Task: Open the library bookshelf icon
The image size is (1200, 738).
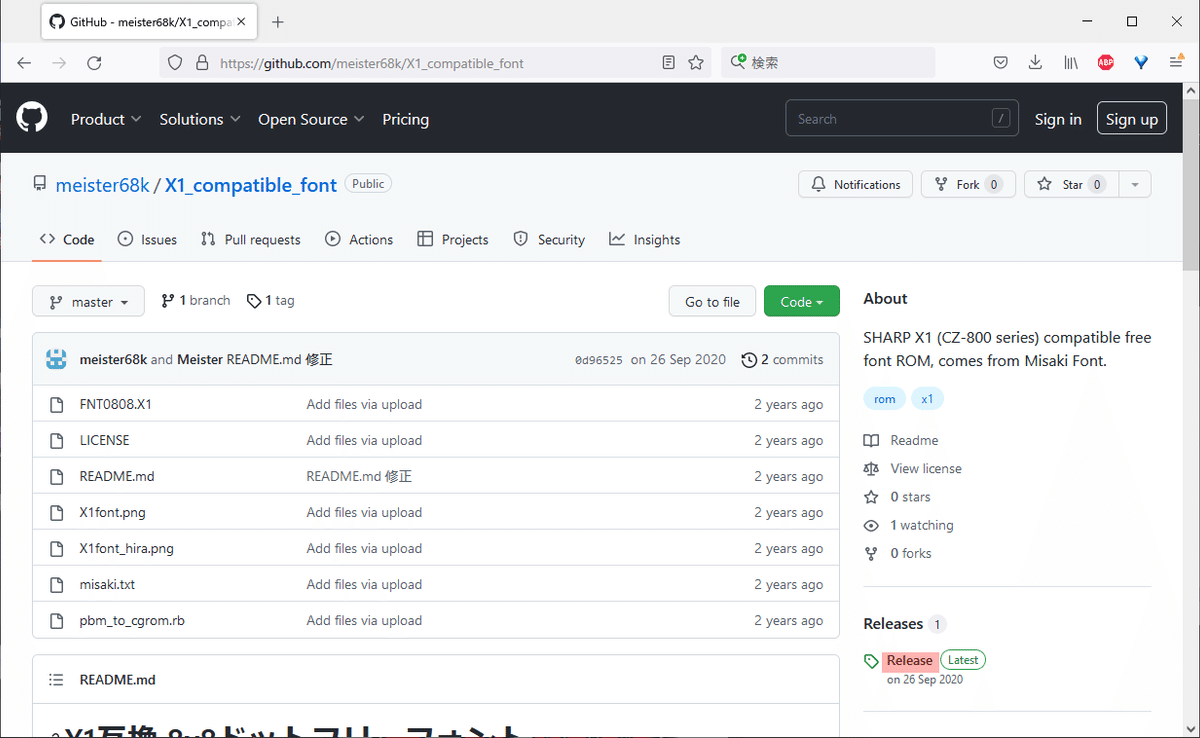Action: point(1070,62)
